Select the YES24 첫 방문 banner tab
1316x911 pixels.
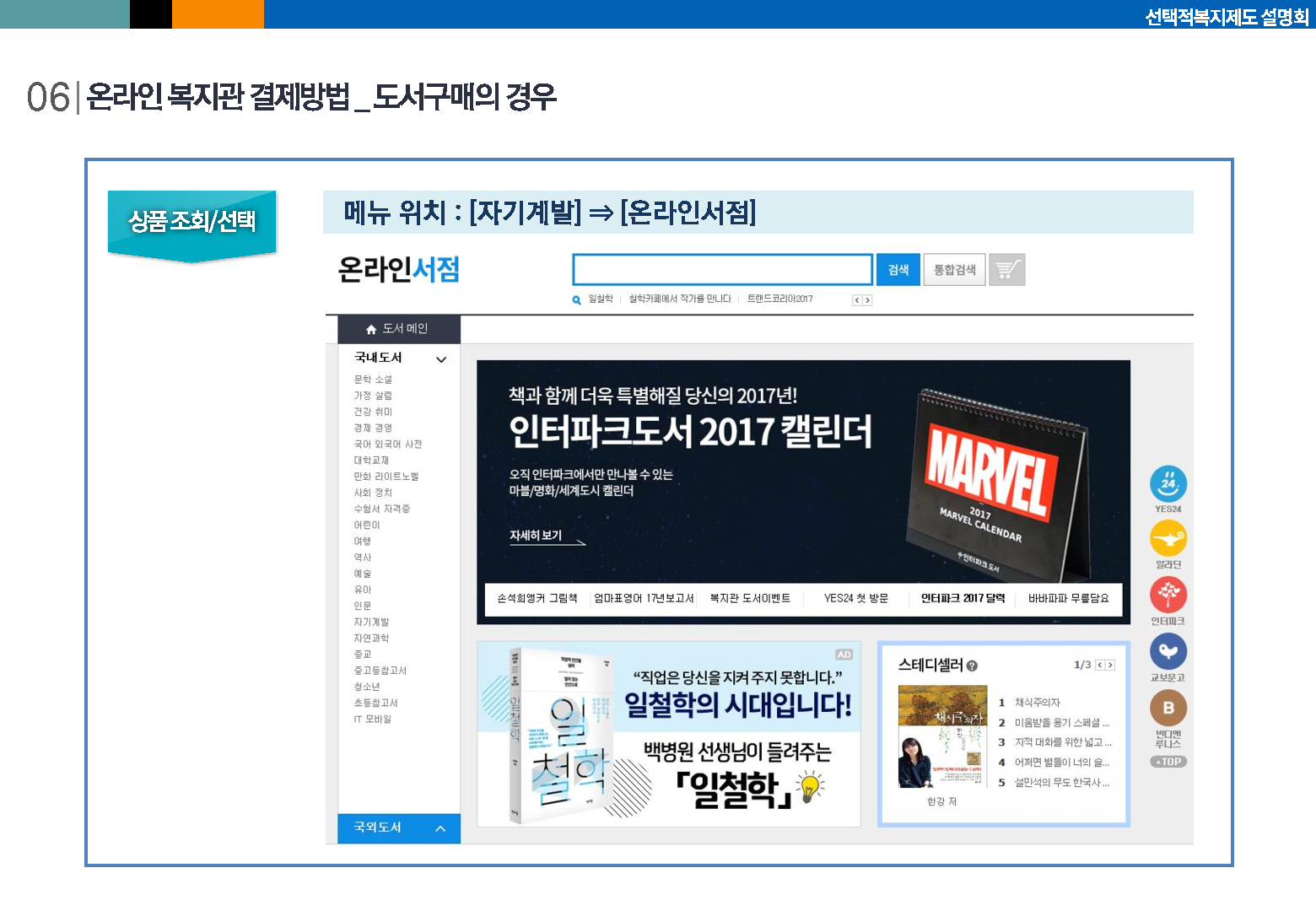tap(856, 598)
